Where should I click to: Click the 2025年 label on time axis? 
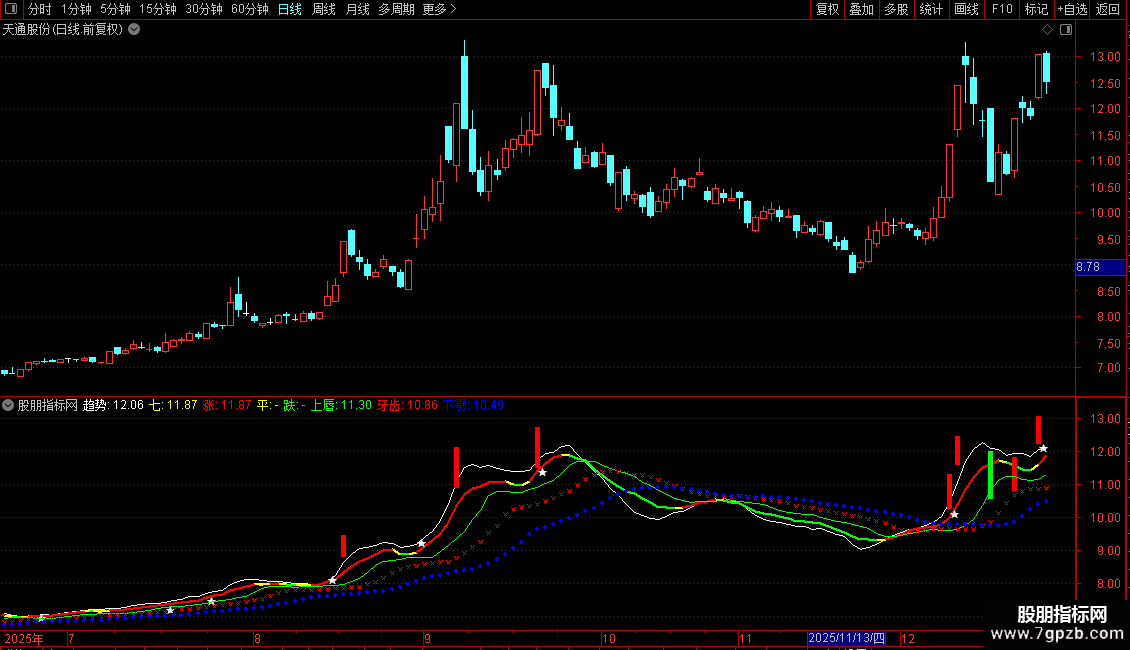(x=24, y=639)
